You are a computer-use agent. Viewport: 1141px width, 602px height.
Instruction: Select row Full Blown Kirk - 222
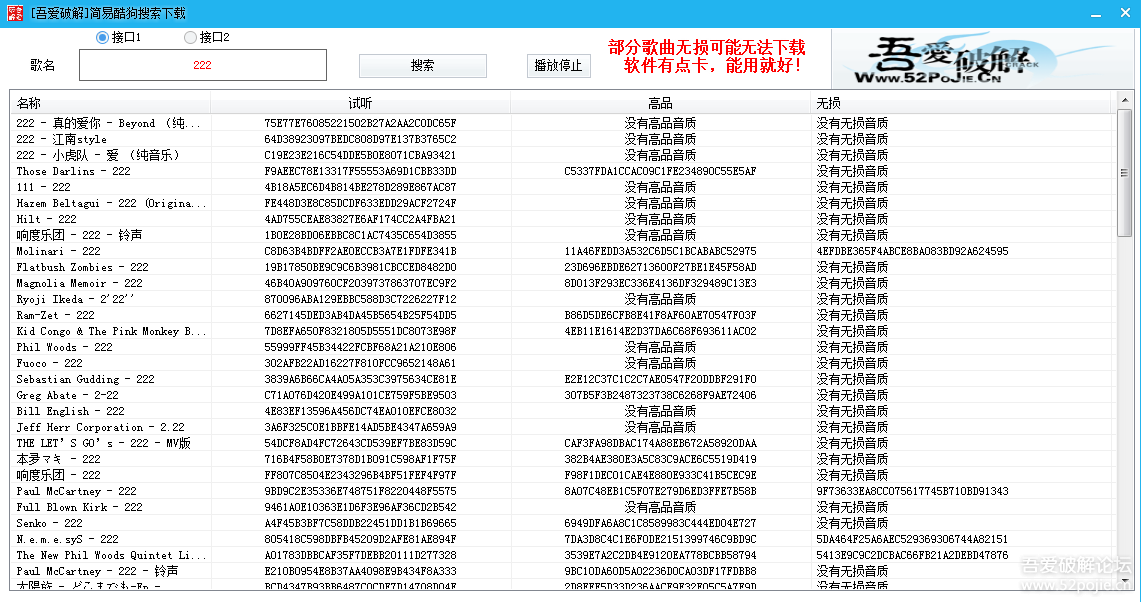coord(560,507)
